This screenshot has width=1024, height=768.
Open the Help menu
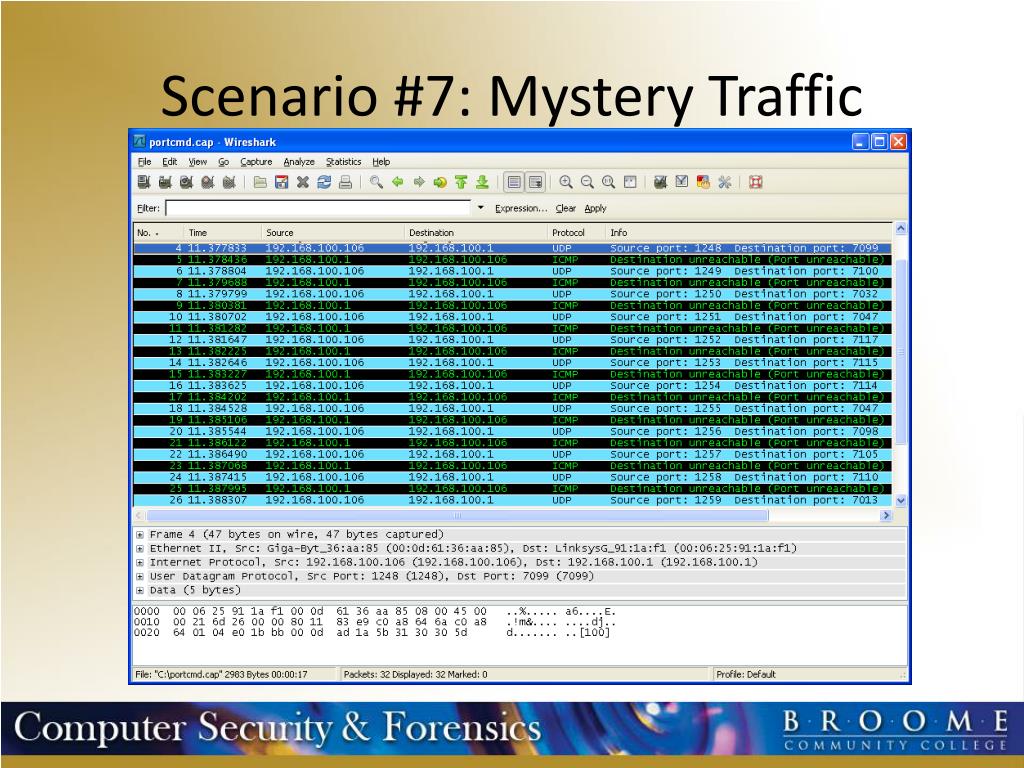coord(381,162)
